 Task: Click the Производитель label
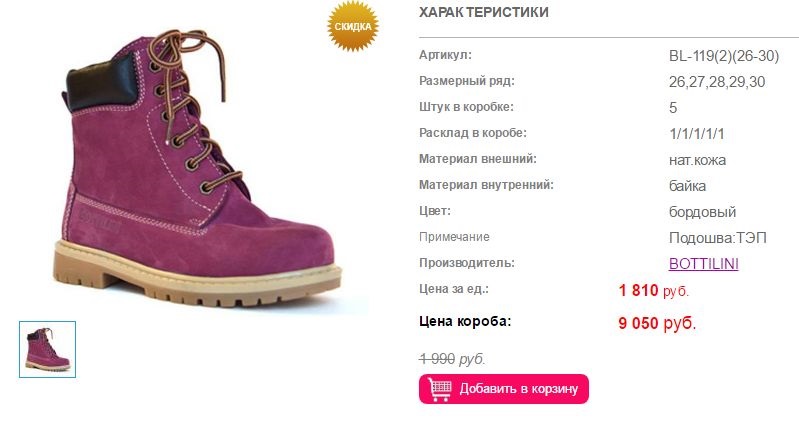(x=467, y=263)
